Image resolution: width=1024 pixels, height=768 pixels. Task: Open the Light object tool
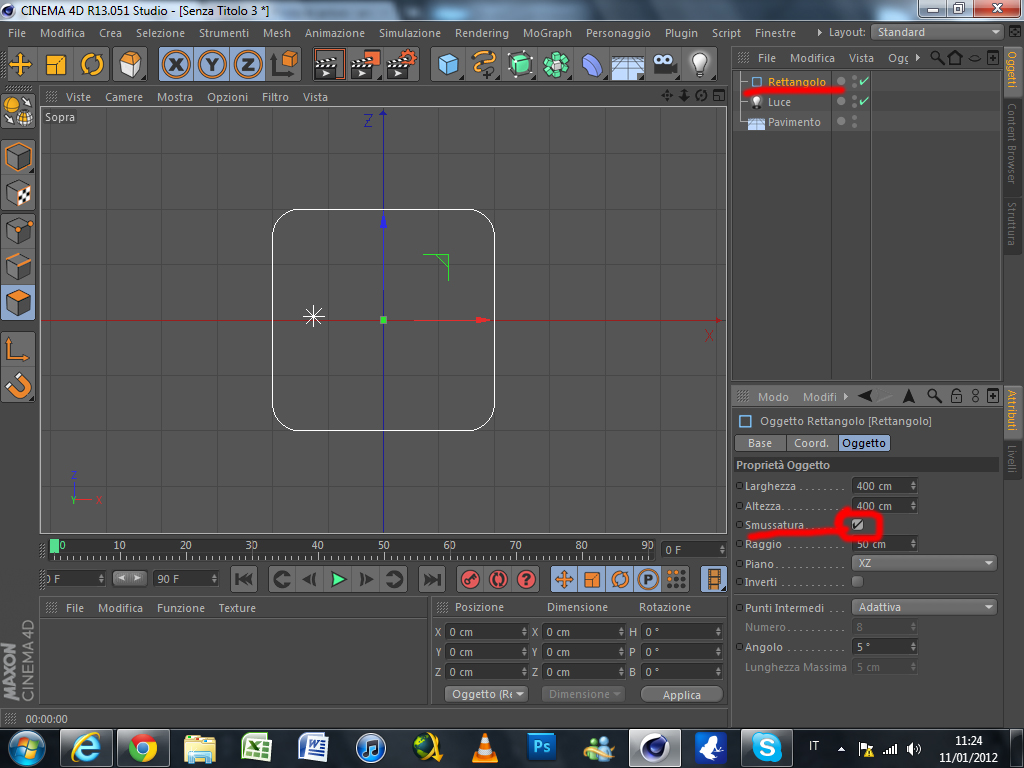click(701, 65)
